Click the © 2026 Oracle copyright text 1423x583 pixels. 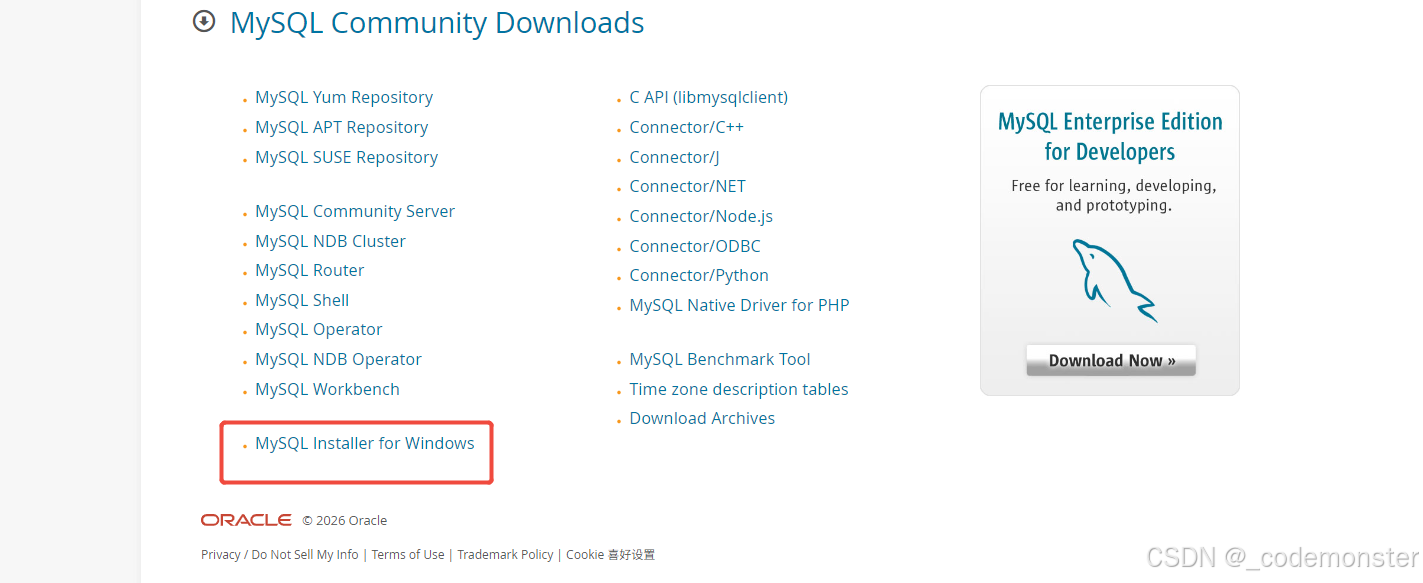344,520
